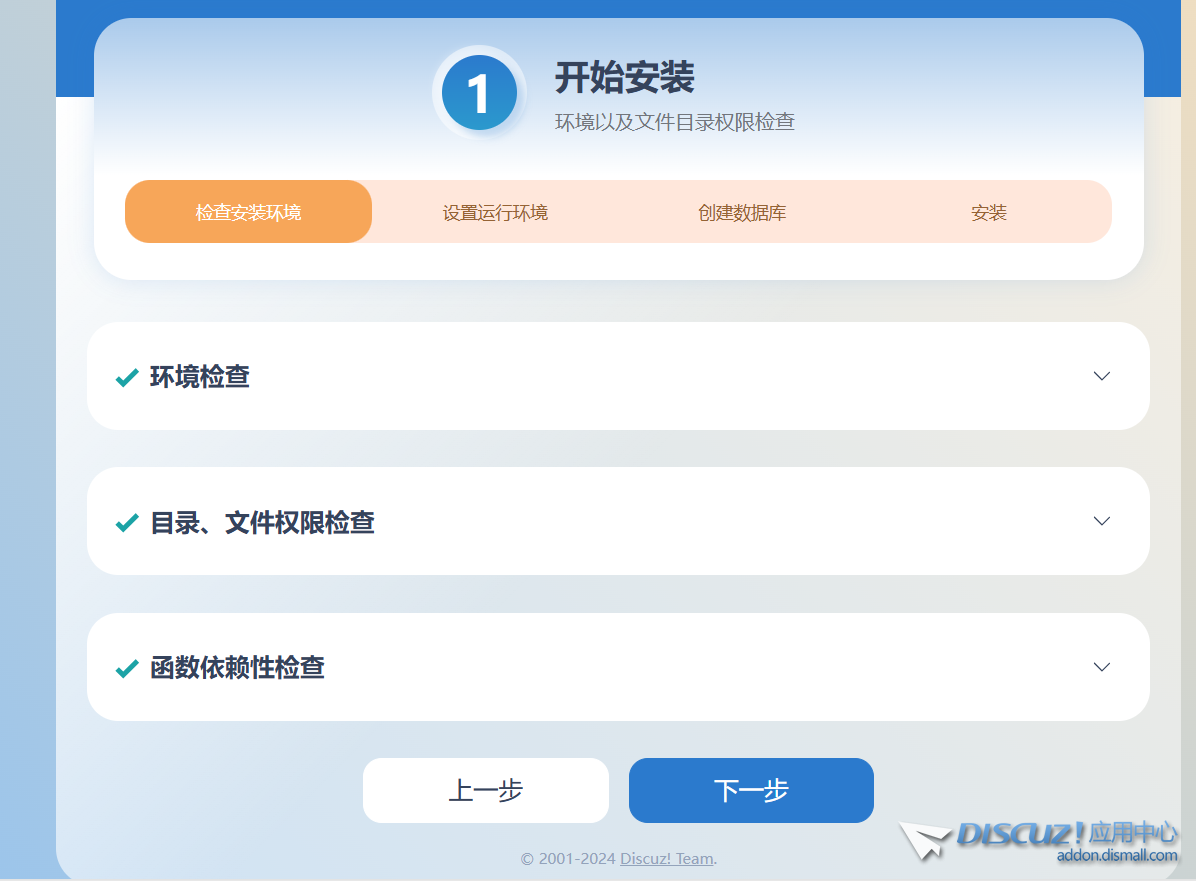The width and height of the screenshot is (1196, 881).
Task: Click the 开始安装 page heading
Action: click(624, 77)
